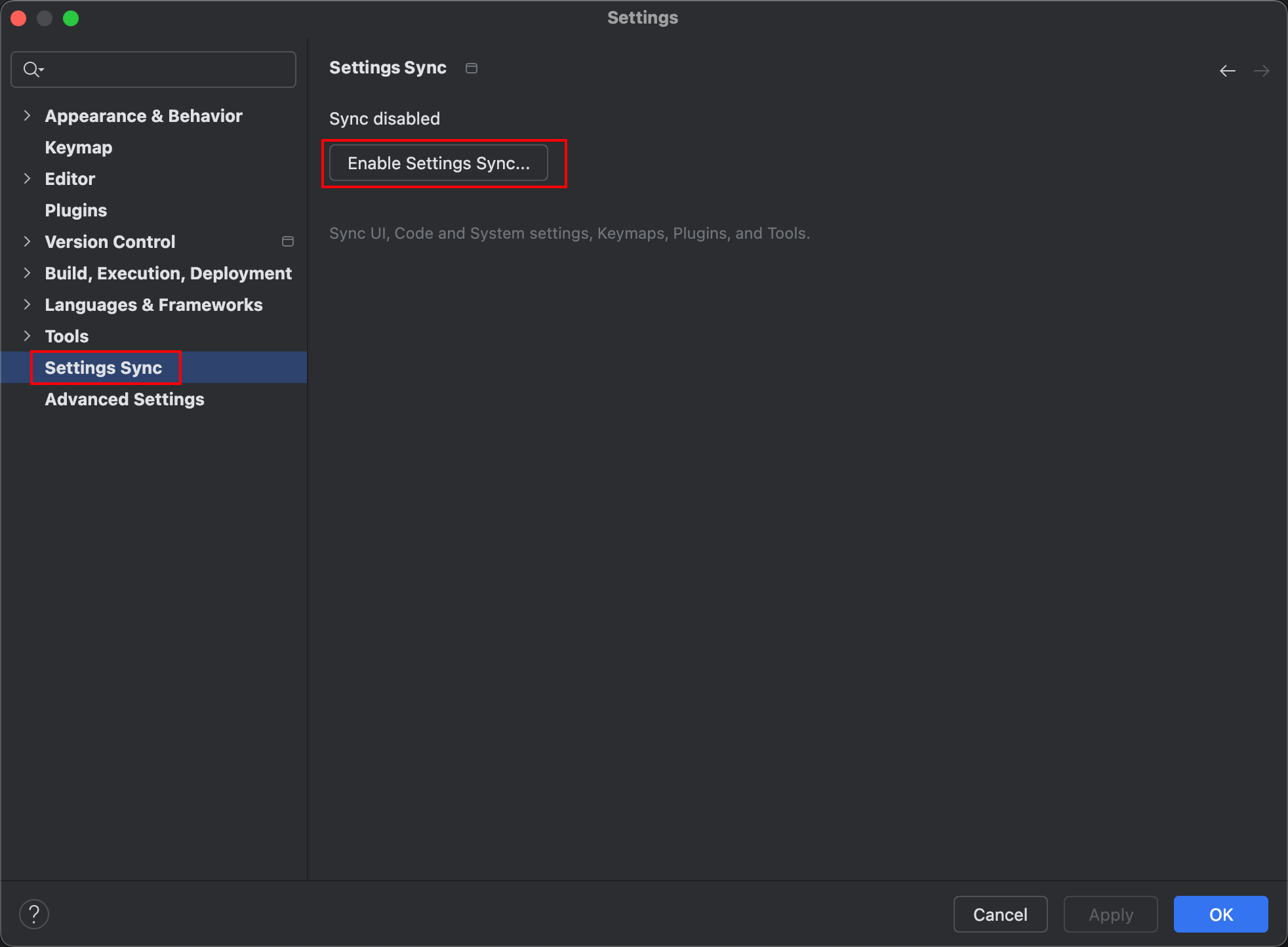Click the forward navigation arrow

(1261, 70)
